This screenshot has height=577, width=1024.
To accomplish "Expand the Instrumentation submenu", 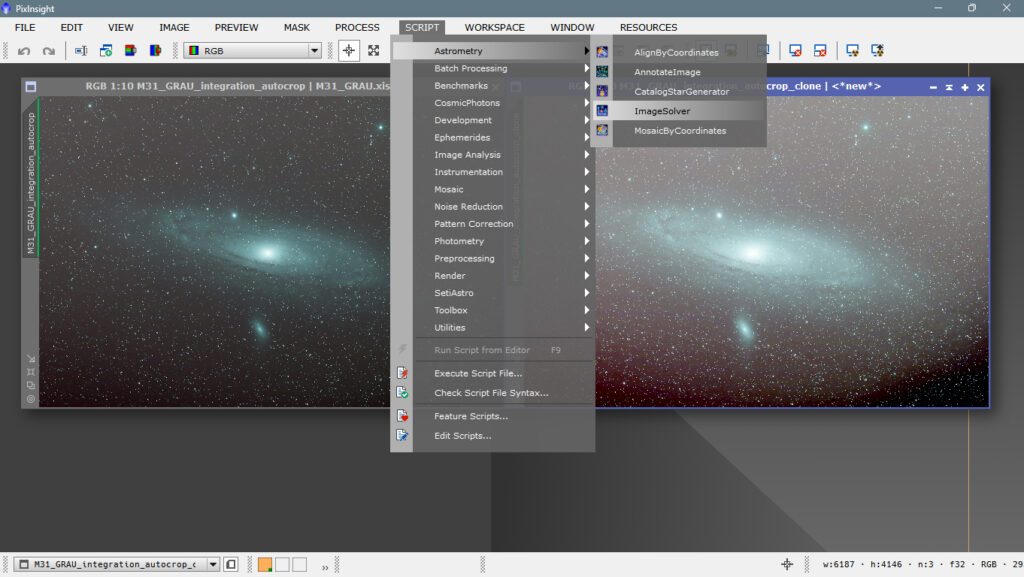I will (494, 172).
